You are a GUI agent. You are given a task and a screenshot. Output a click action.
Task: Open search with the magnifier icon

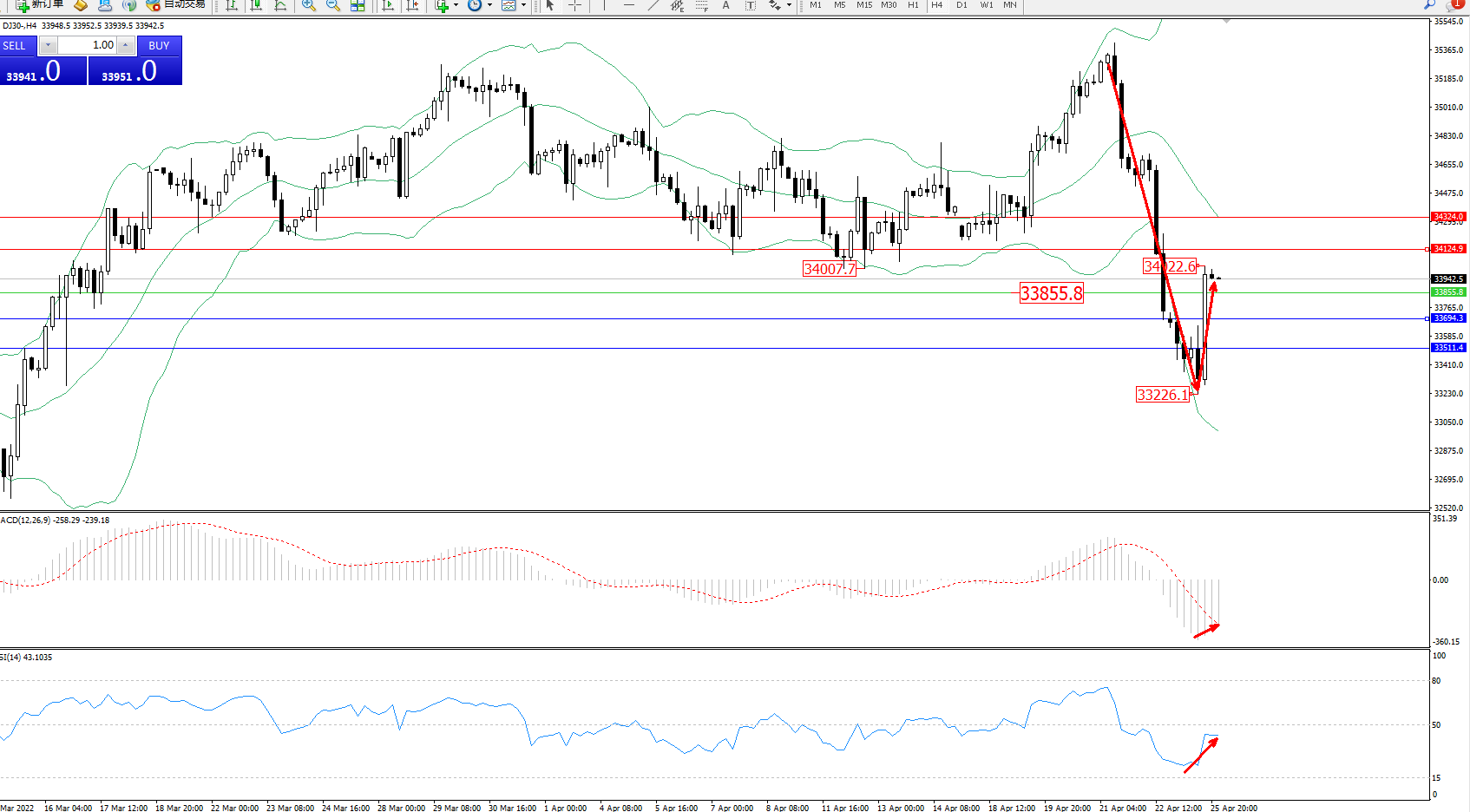[1429, 5]
